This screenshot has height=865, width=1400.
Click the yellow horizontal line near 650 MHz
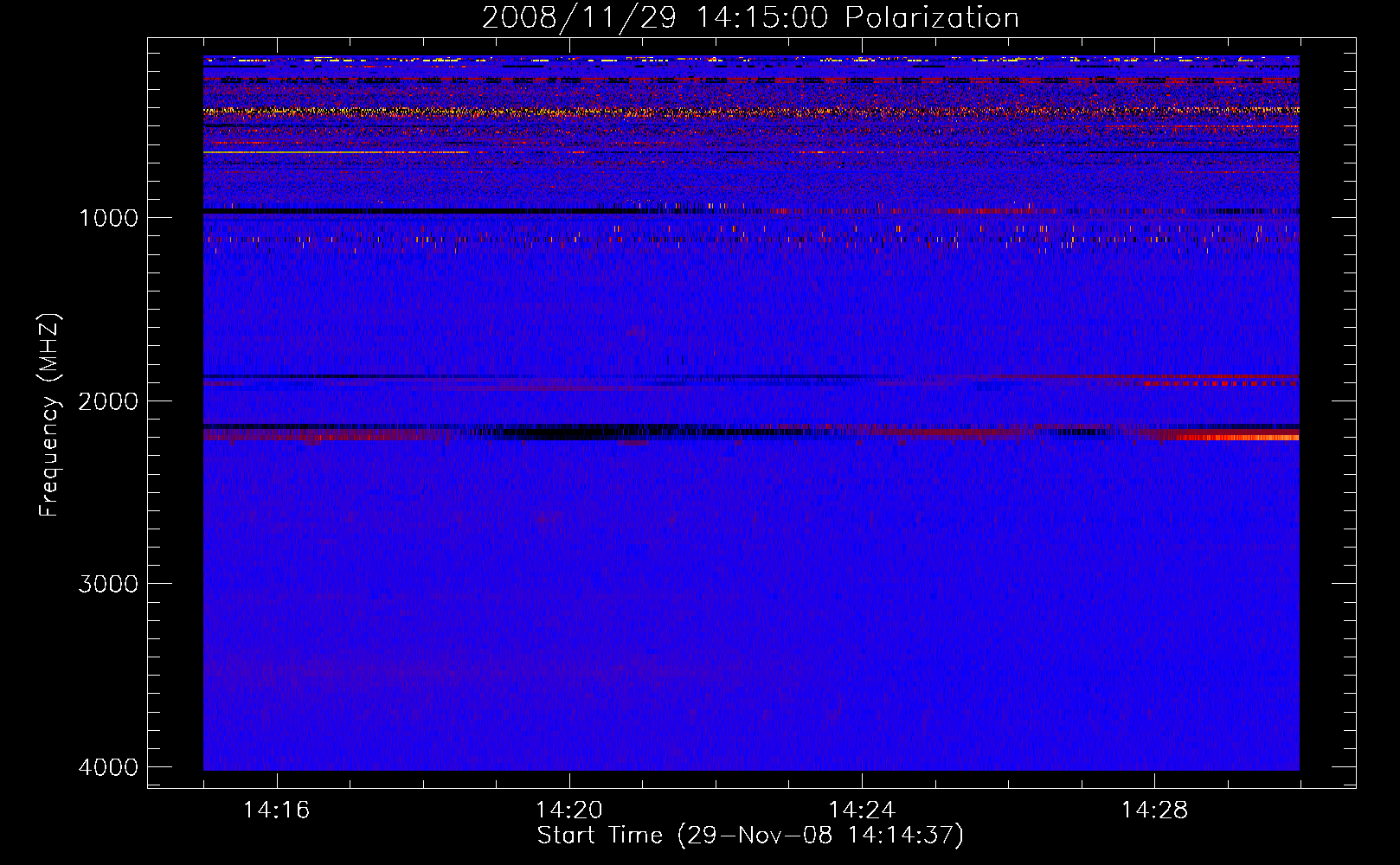[x=335, y=152]
